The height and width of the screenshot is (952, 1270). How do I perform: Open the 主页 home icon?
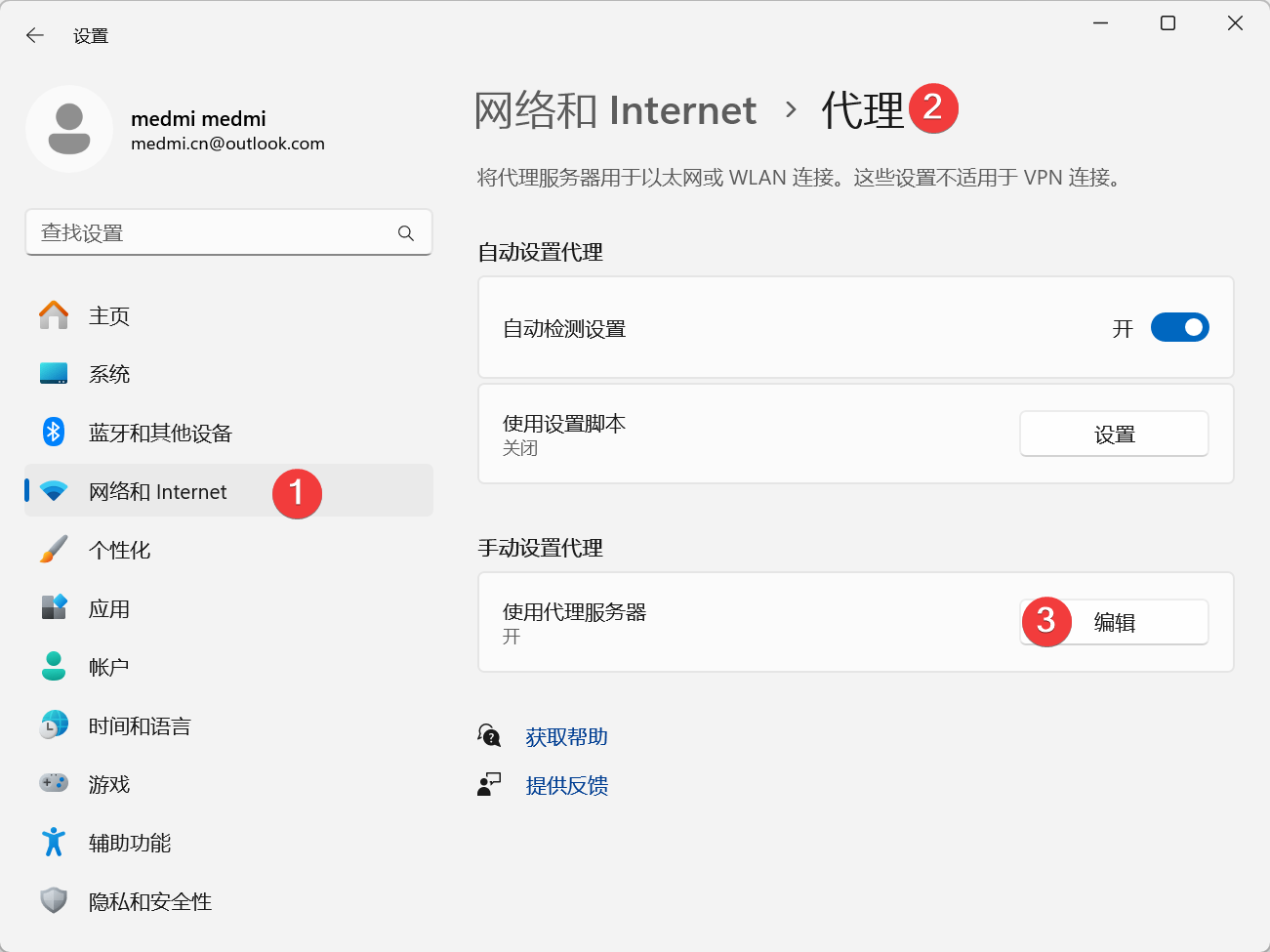point(54,315)
